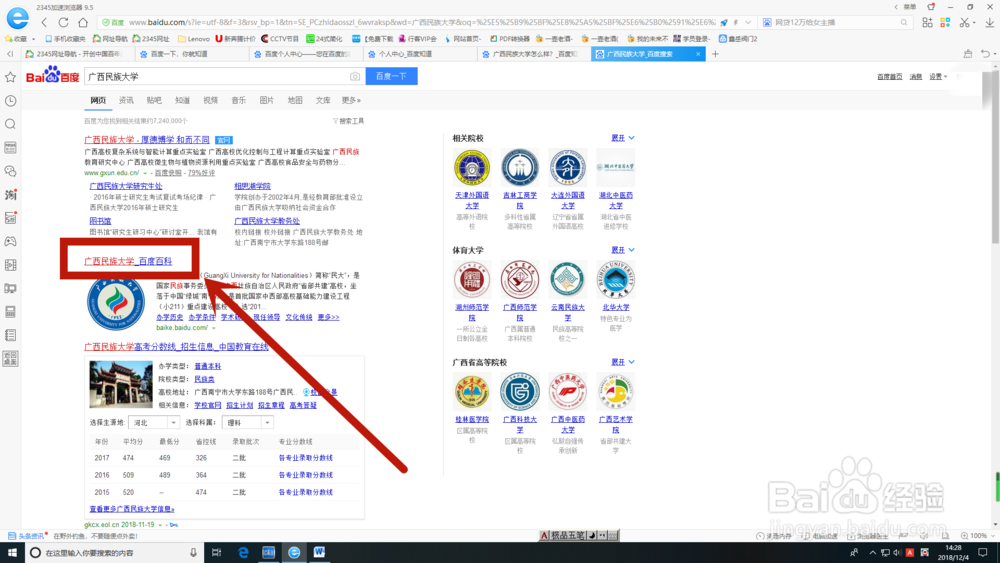Open the 广西民族大学_百度百科 result link
The width and height of the screenshot is (1000, 563).
pyautogui.click(x=128, y=261)
